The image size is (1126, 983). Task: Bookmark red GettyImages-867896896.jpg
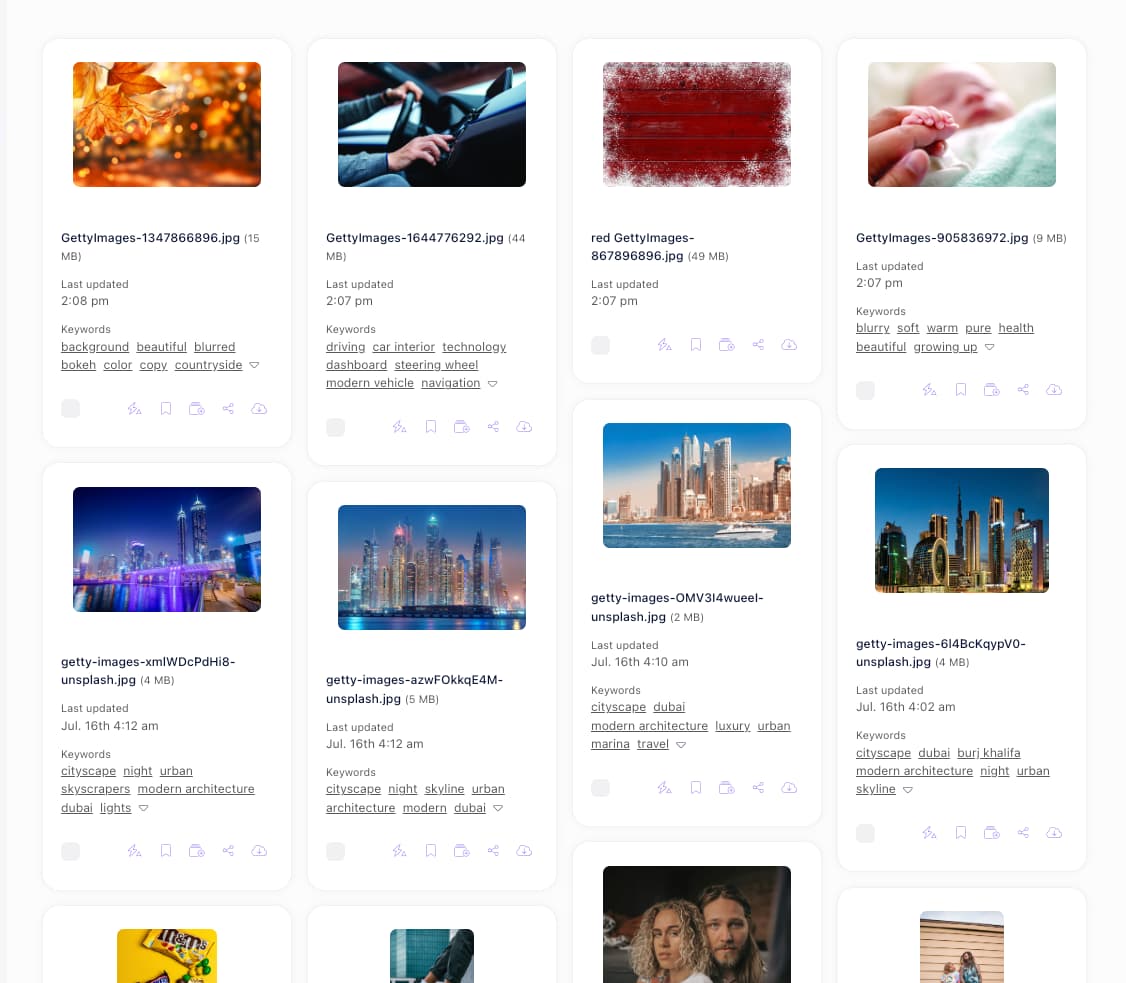[696, 345]
